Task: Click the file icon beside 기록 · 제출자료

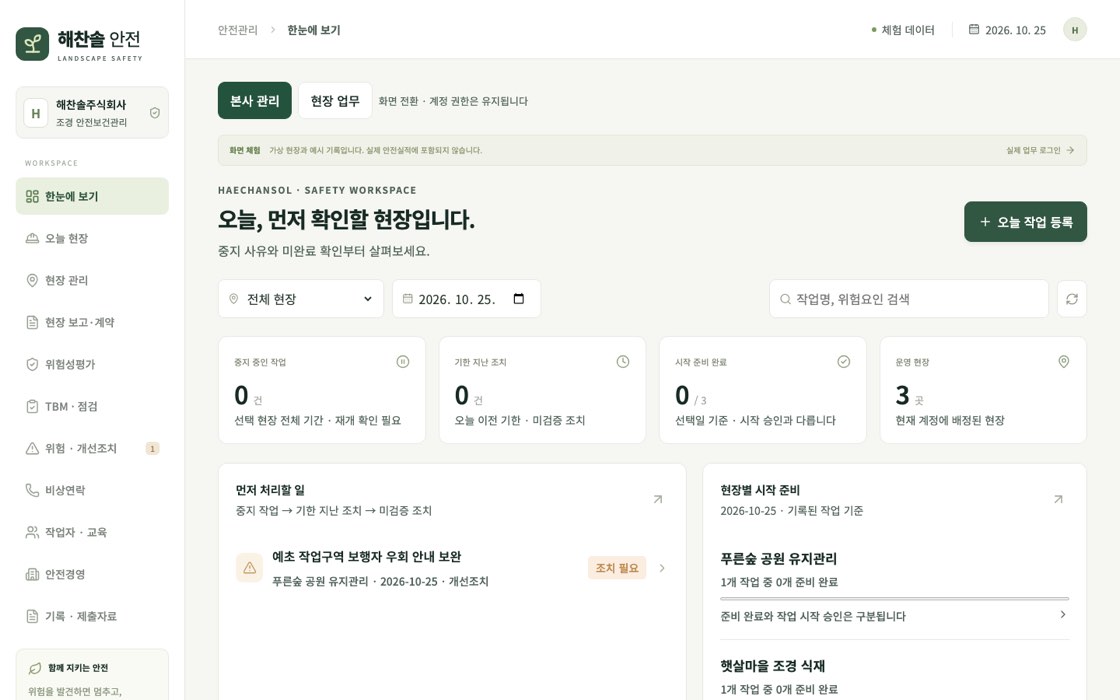Action: 32,616
